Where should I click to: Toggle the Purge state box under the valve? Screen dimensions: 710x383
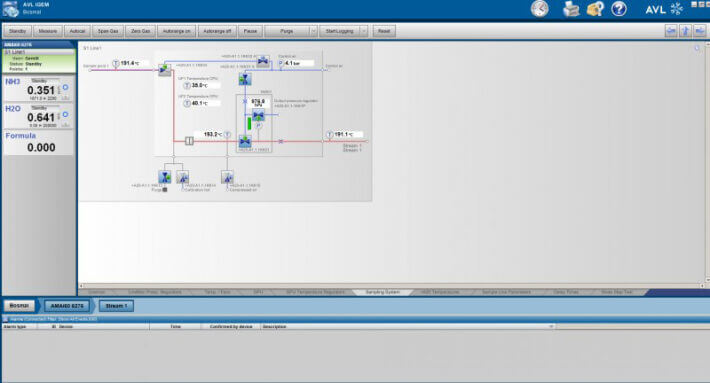(x=165, y=190)
